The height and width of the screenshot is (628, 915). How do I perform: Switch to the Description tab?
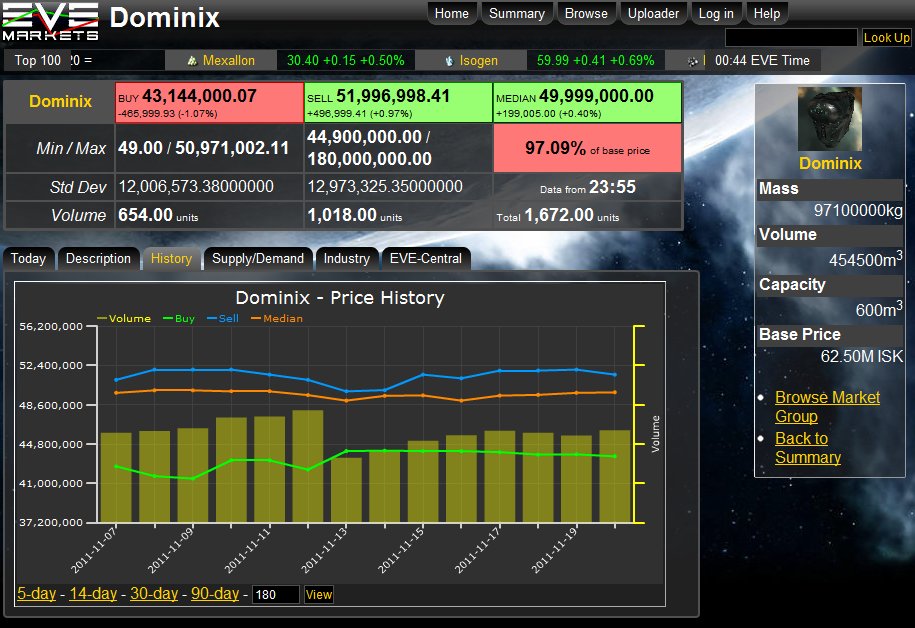tap(98, 259)
